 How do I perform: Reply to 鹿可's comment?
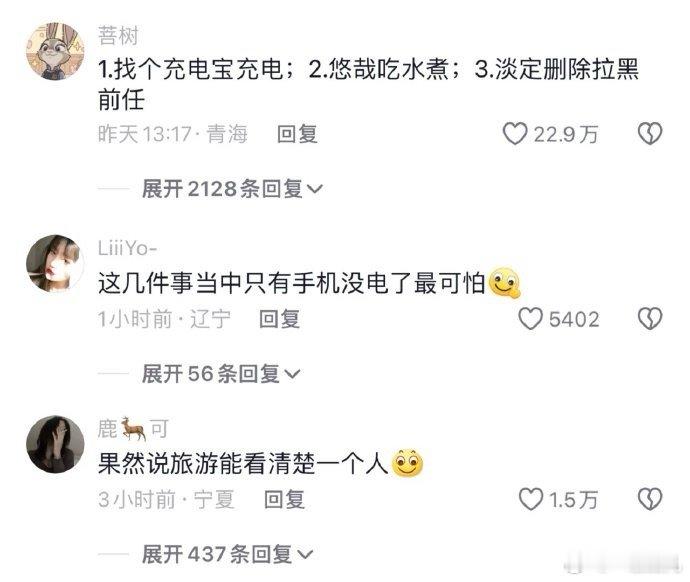pyautogui.click(x=284, y=500)
